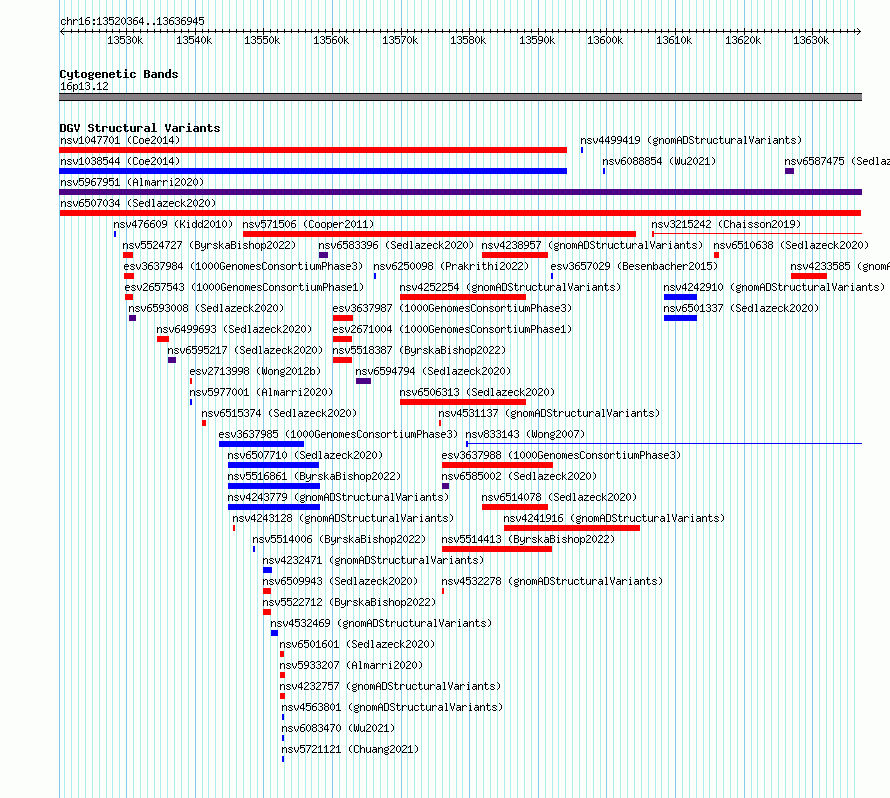Select the red nsv4252254 gnomAD bar
The width and height of the screenshot is (890, 798).
click(463, 297)
